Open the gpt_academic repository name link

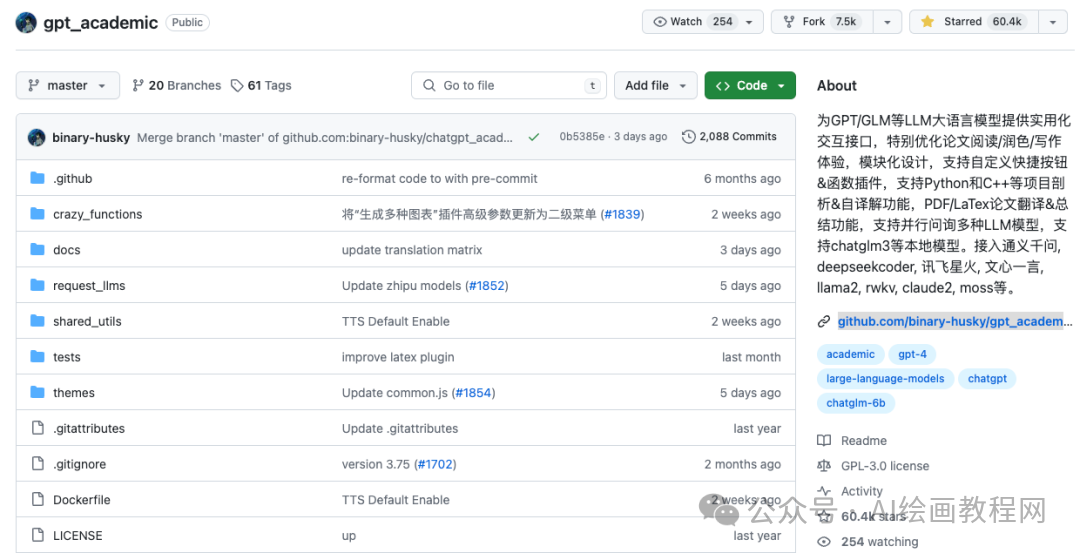tap(101, 23)
